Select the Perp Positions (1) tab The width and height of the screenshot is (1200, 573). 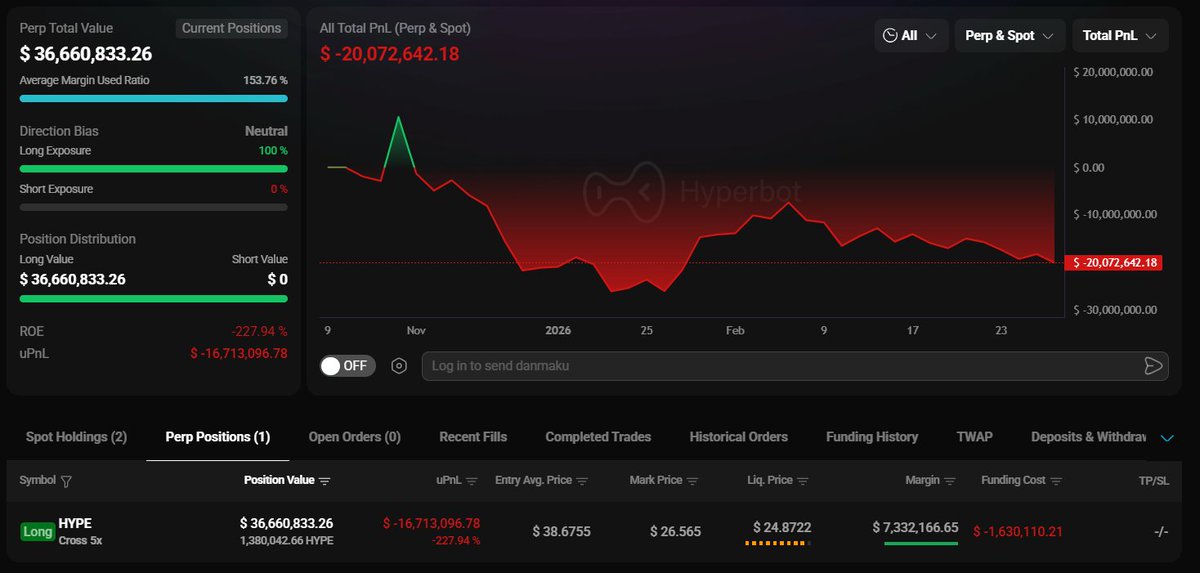[218, 437]
